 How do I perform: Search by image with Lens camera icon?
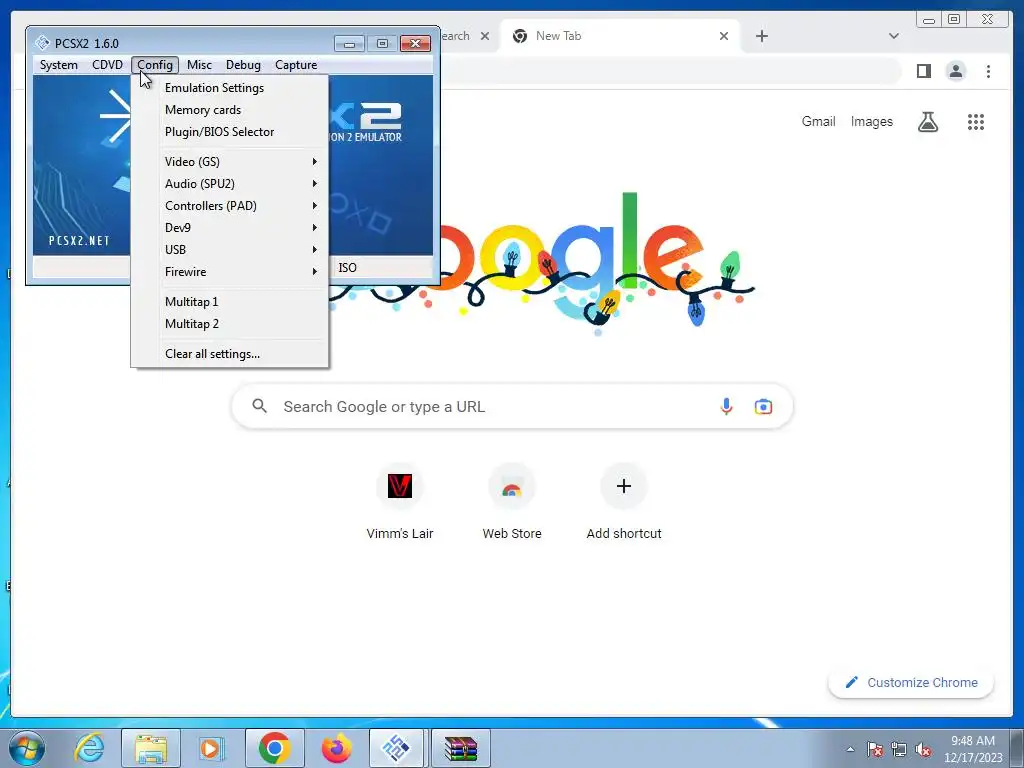763,407
